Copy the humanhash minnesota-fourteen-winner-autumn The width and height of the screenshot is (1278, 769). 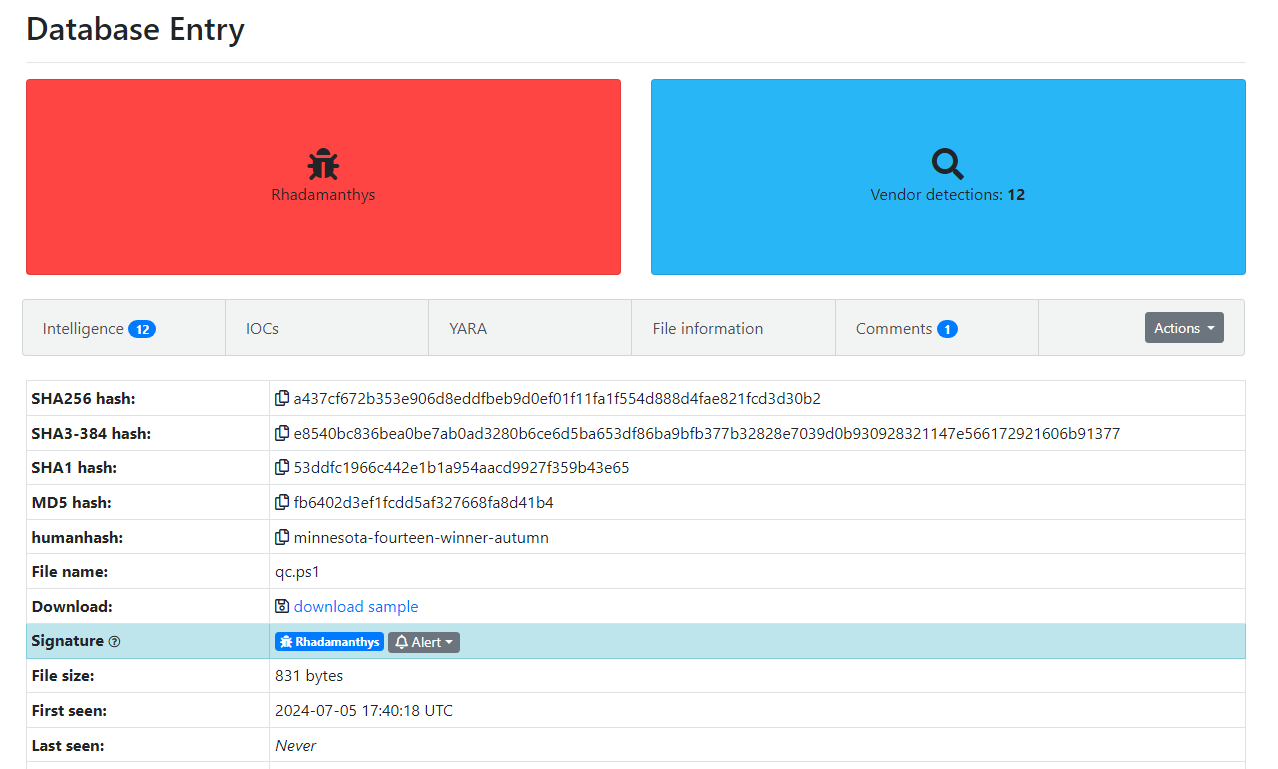tap(282, 537)
